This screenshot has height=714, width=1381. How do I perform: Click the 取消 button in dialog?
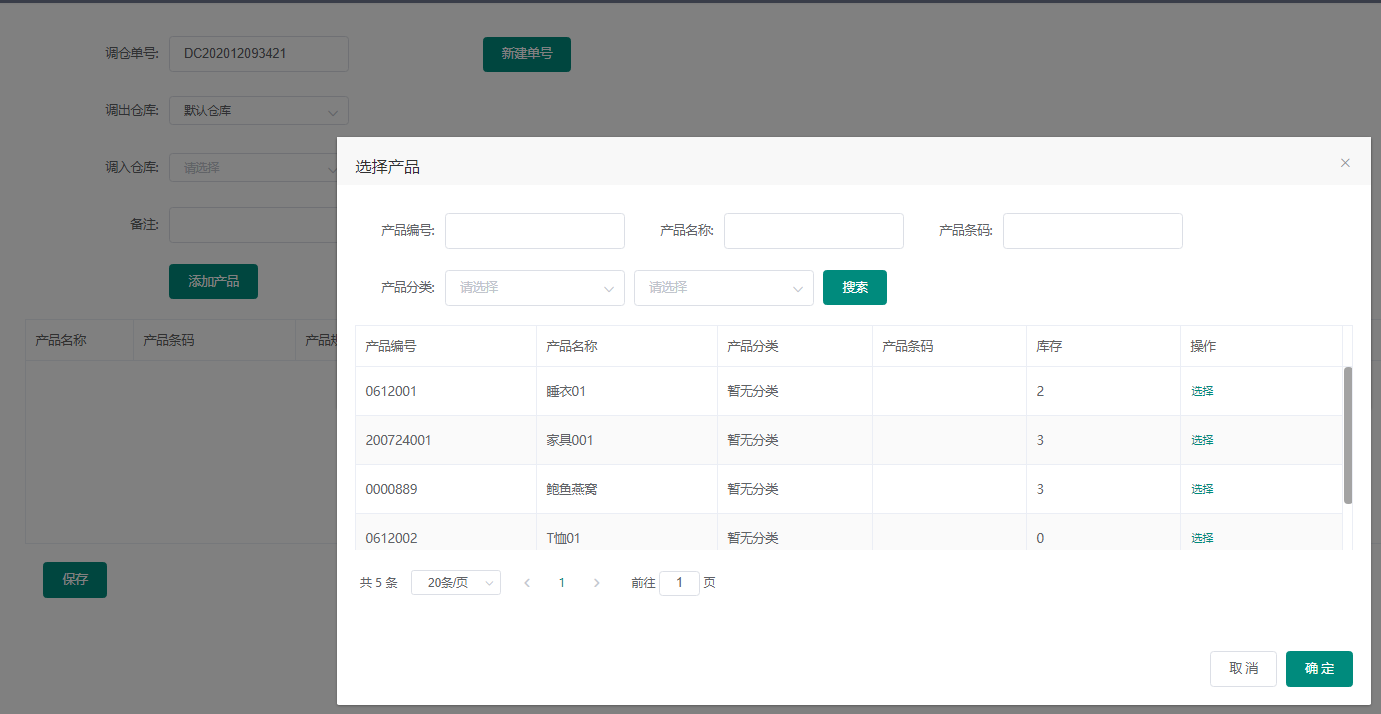click(x=1243, y=669)
